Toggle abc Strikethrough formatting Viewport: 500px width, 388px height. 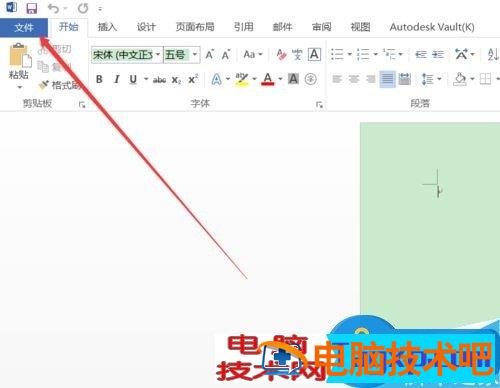(x=159, y=80)
